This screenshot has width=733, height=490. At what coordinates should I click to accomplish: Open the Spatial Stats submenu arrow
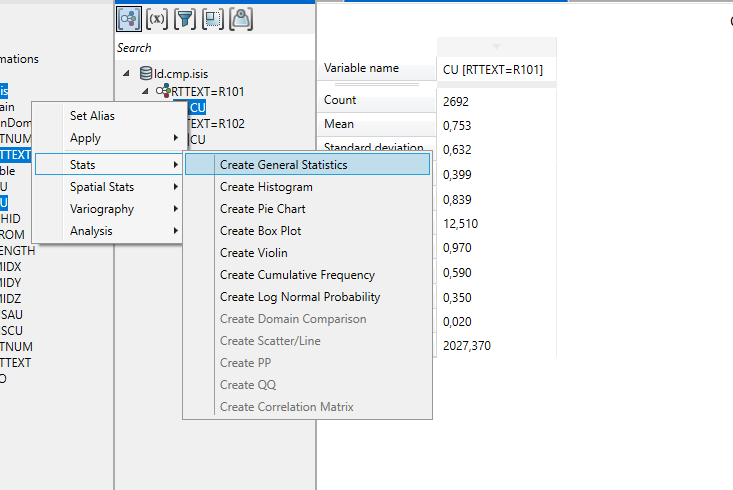[176, 187]
